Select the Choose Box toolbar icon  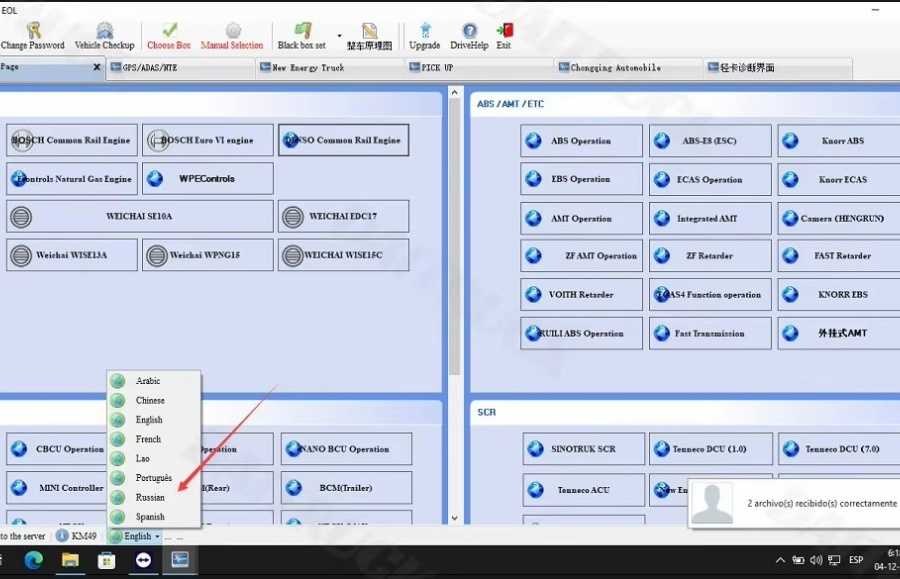[x=169, y=36]
